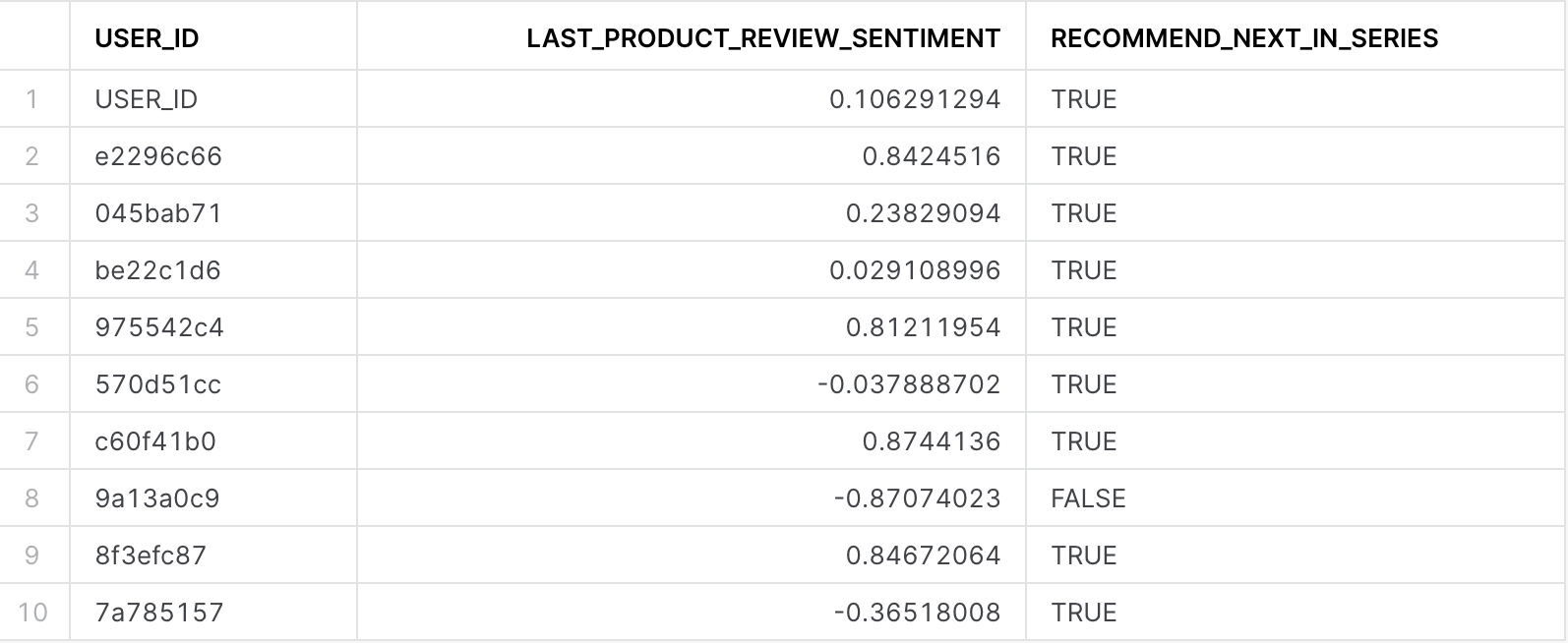
Task: Click user ID cell 045bab71
Action: point(213,213)
